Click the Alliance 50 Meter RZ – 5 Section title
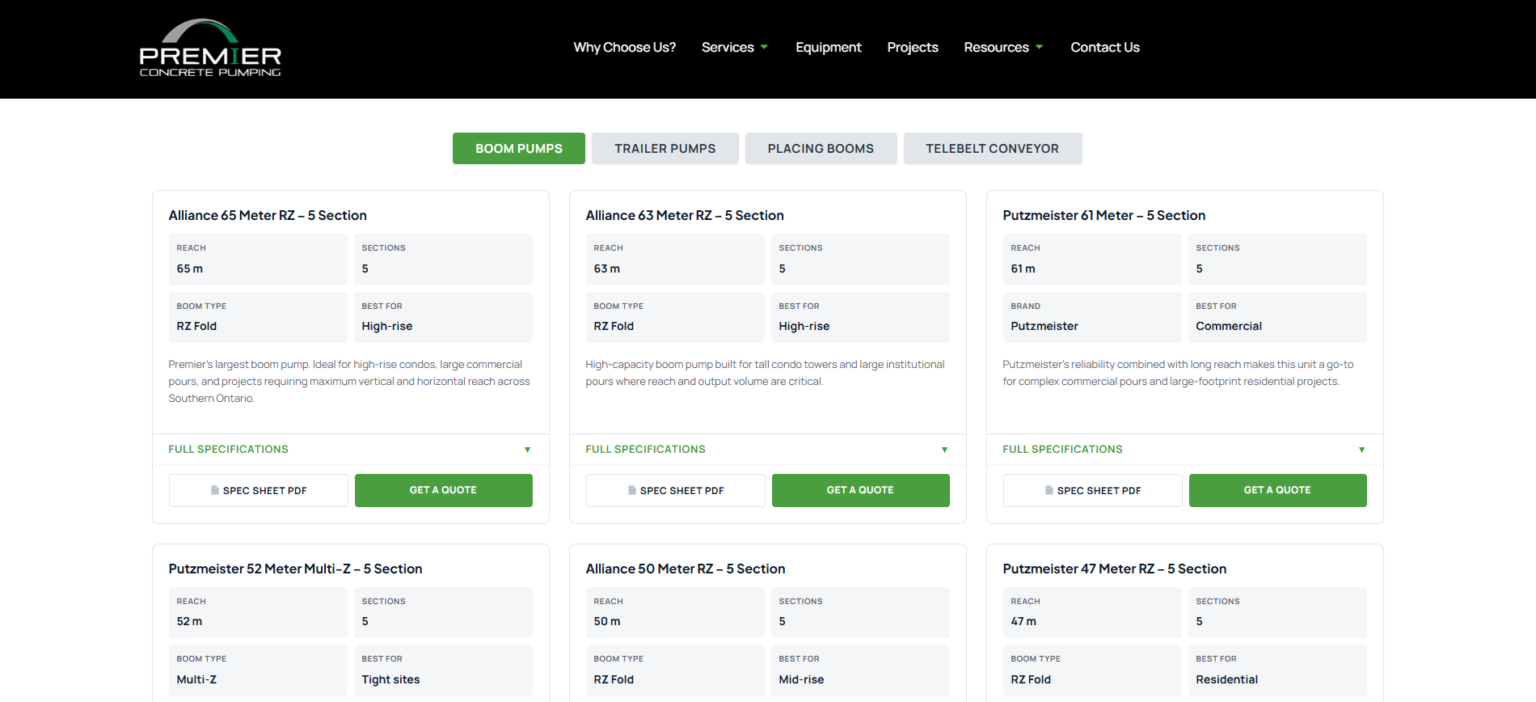Viewport: 1536px width, 702px height. pos(686,568)
